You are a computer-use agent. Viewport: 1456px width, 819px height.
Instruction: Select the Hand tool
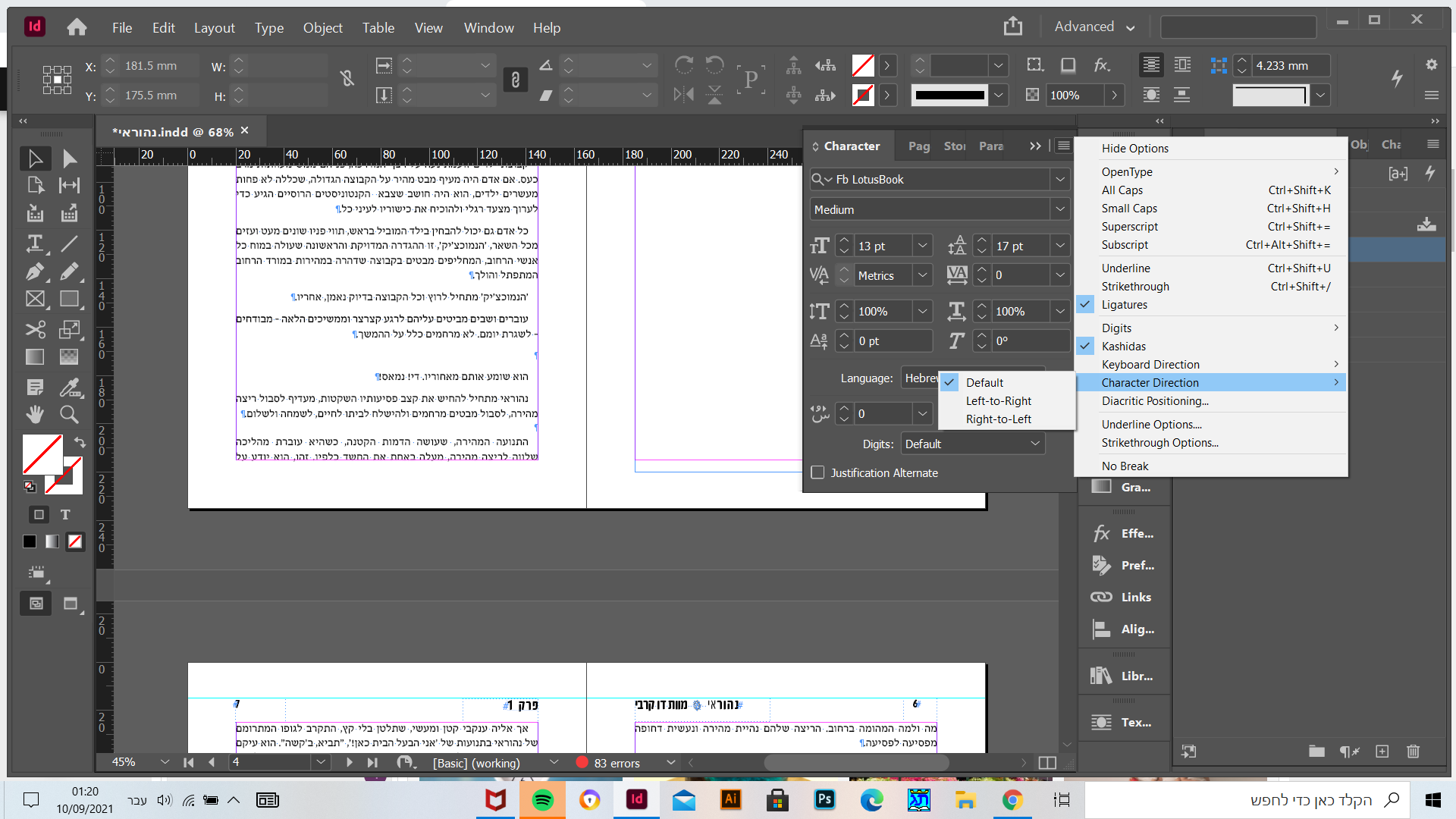tap(35, 414)
